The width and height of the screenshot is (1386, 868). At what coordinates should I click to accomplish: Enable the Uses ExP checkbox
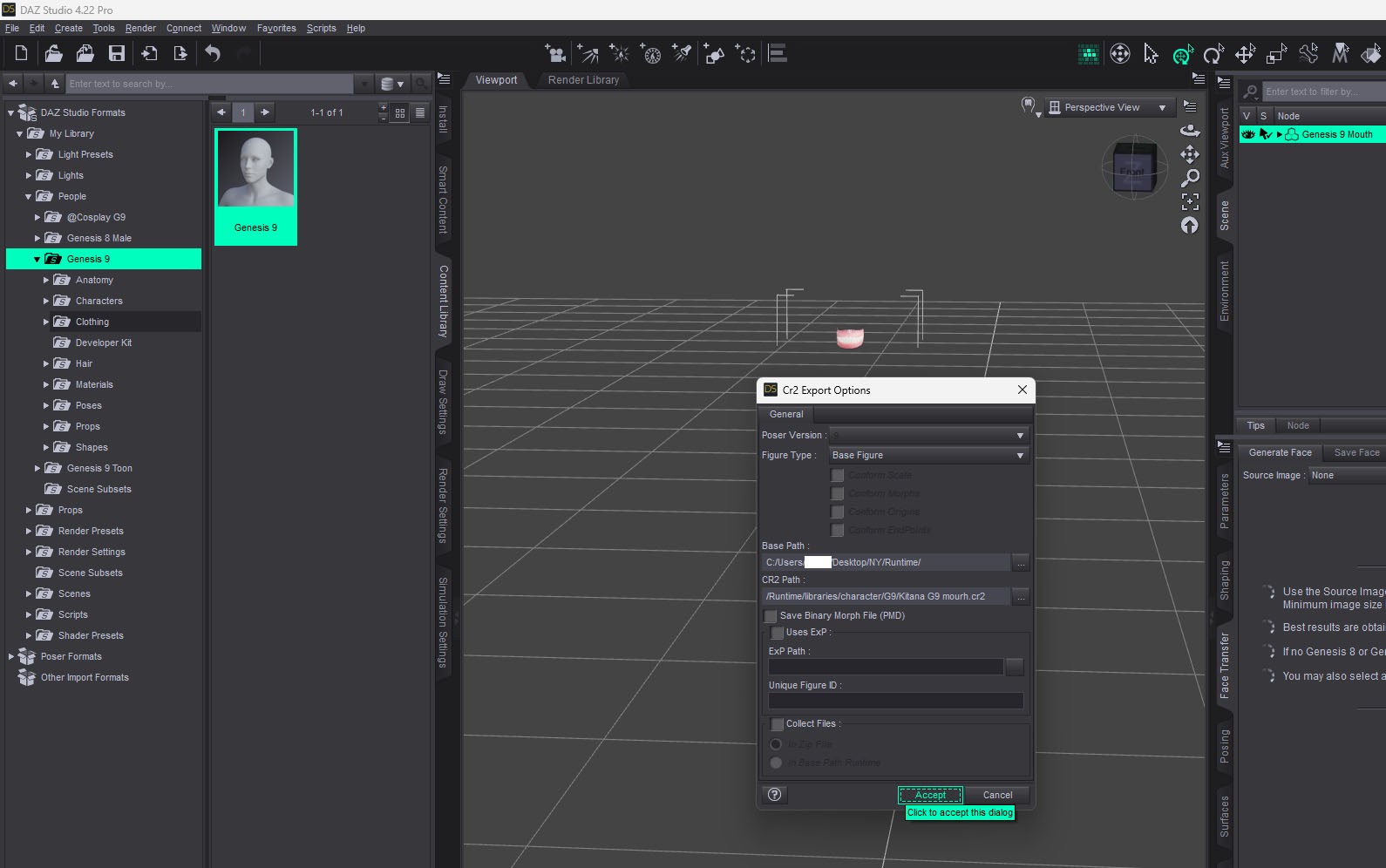pyautogui.click(x=778, y=633)
